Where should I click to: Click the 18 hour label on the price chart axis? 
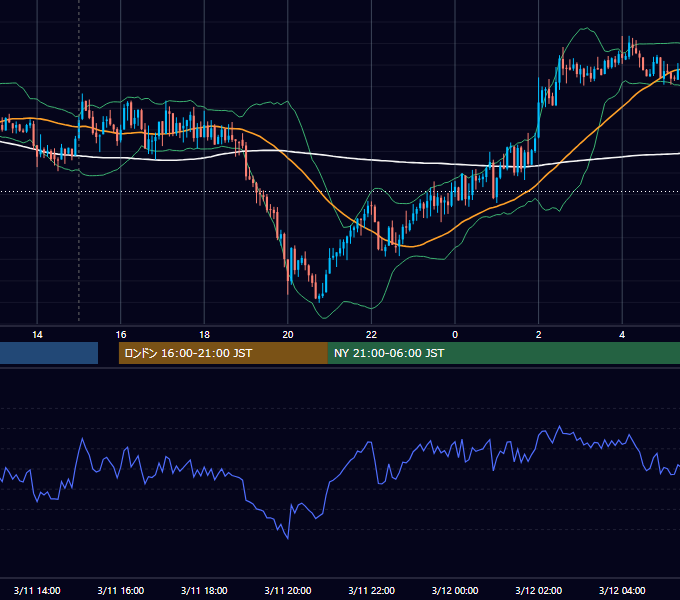[204, 335]
